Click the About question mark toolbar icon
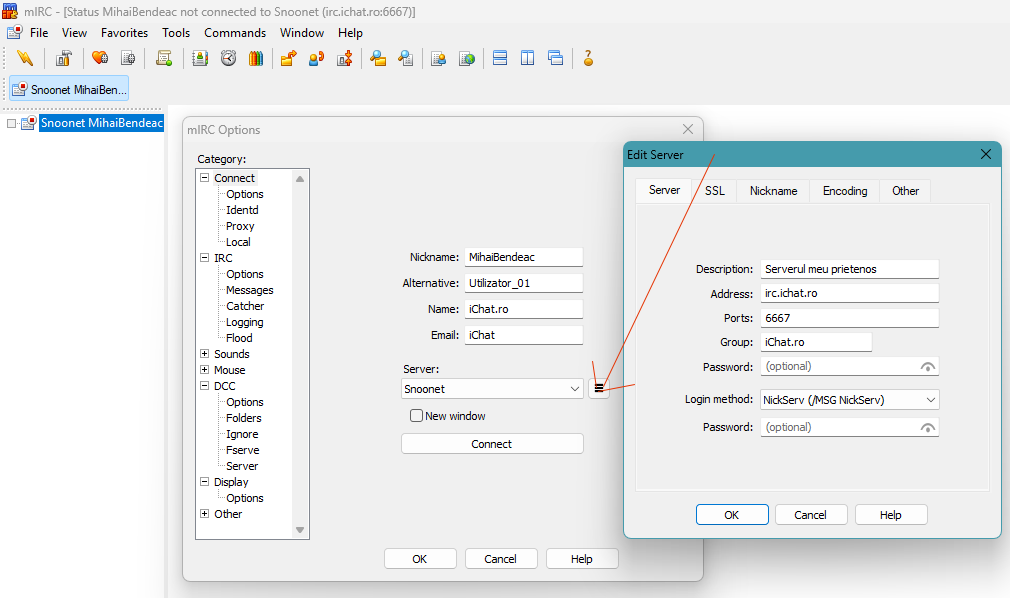This screenshot has width=1010, height=598. (x=588, y=58)
